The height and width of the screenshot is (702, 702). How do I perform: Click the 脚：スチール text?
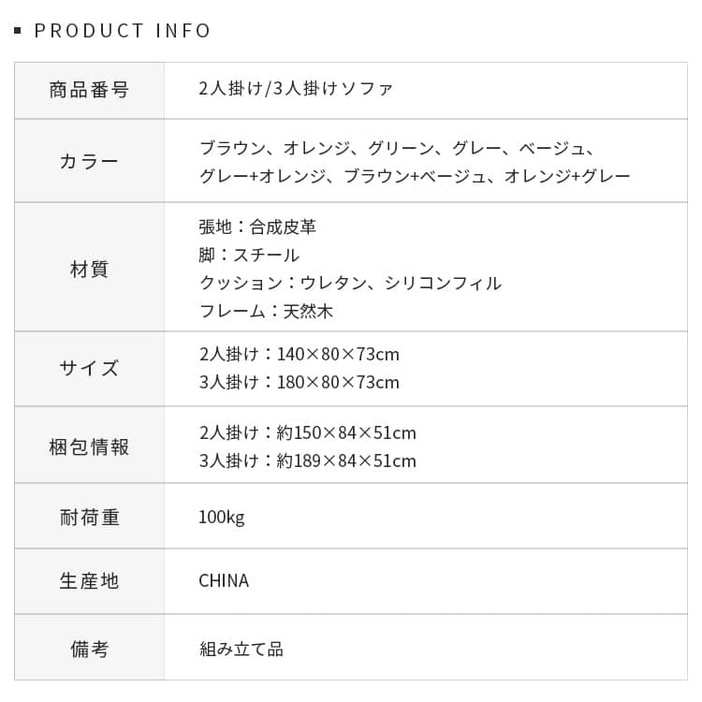pyautogui.click(x=249, y=255)
